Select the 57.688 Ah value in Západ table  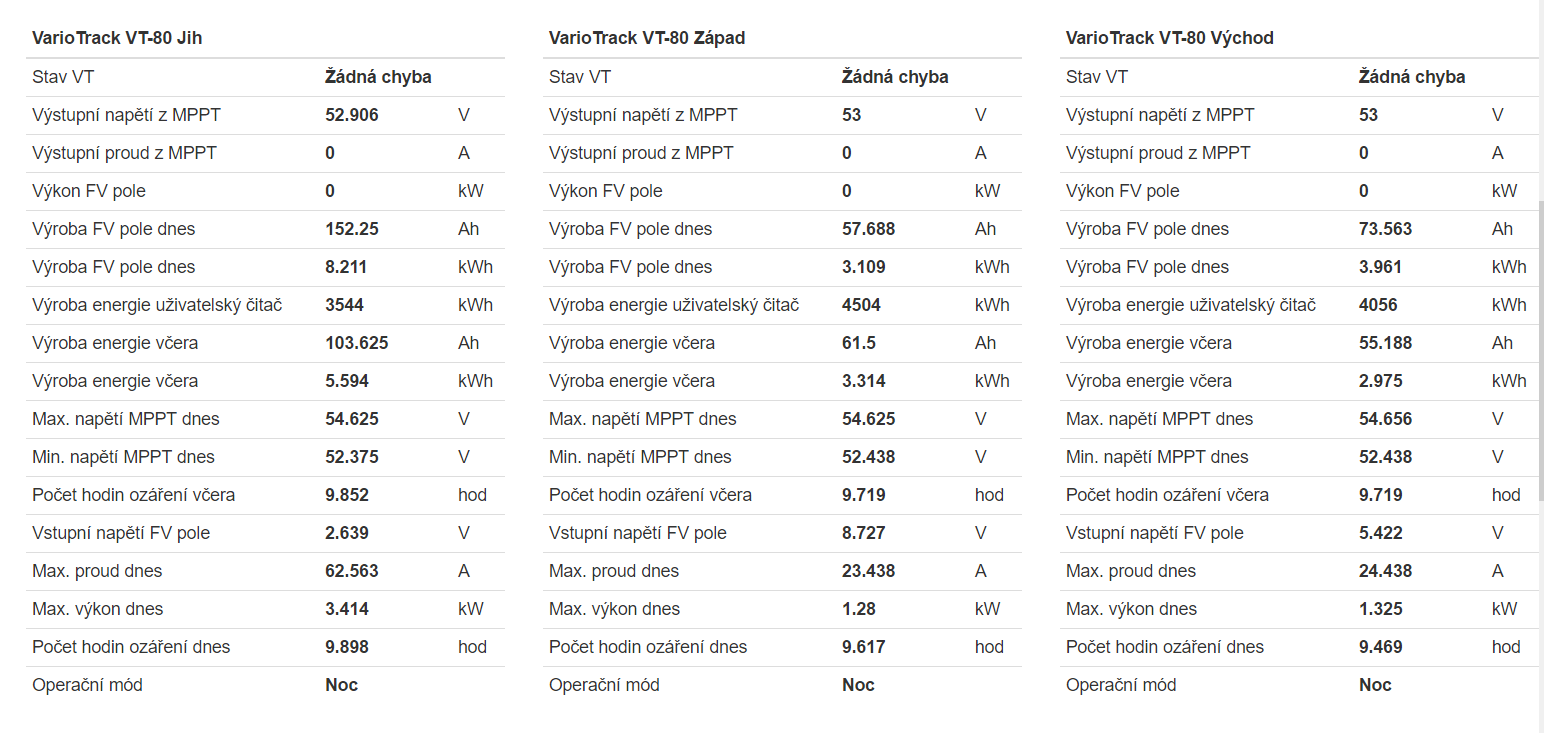[x=868, y=229]
